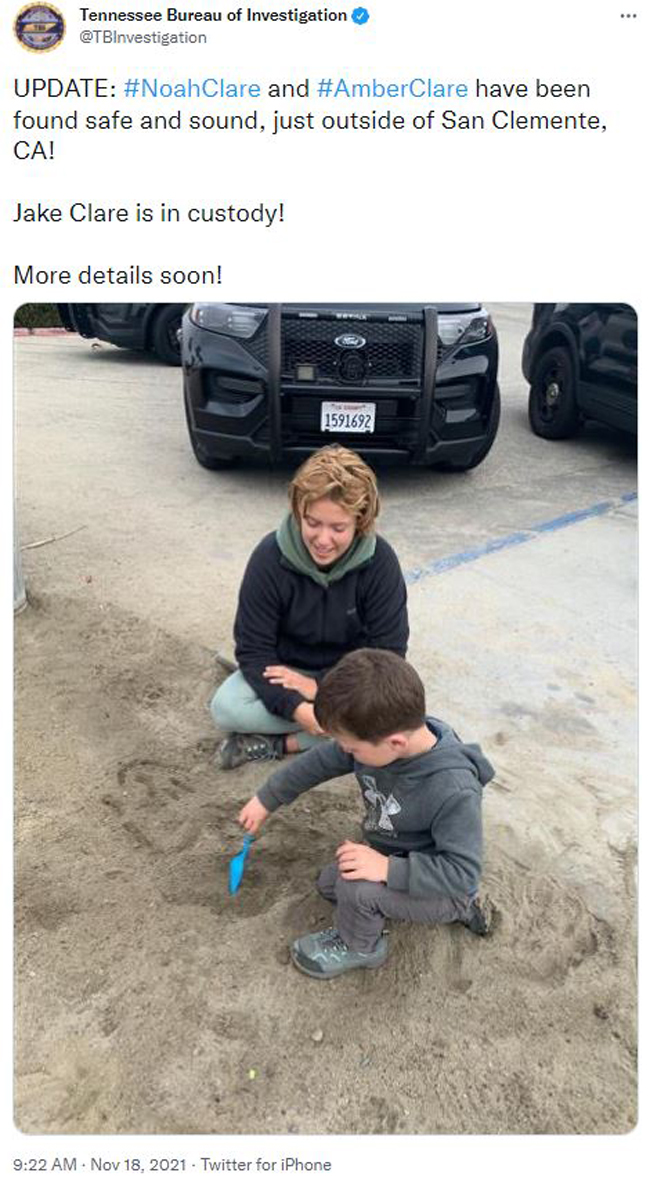Click the blue parking line in the photo
Screen dimensions: 650x1187
(x=521, y=538)
